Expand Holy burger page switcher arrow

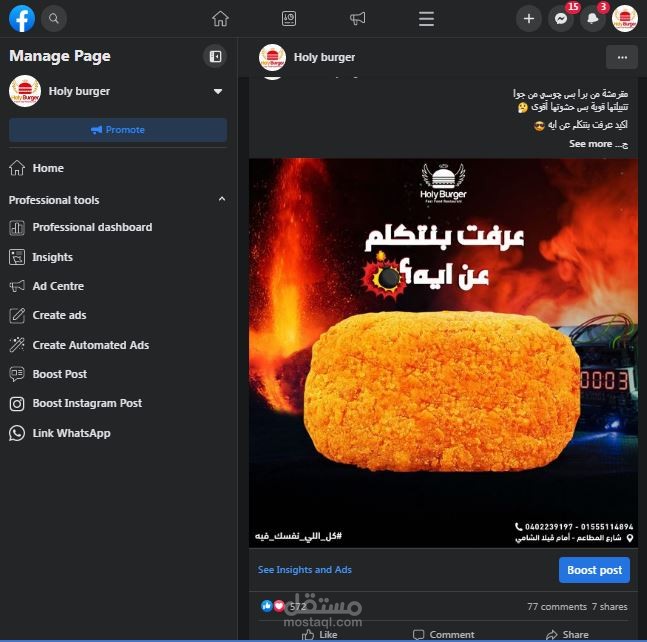218,91
